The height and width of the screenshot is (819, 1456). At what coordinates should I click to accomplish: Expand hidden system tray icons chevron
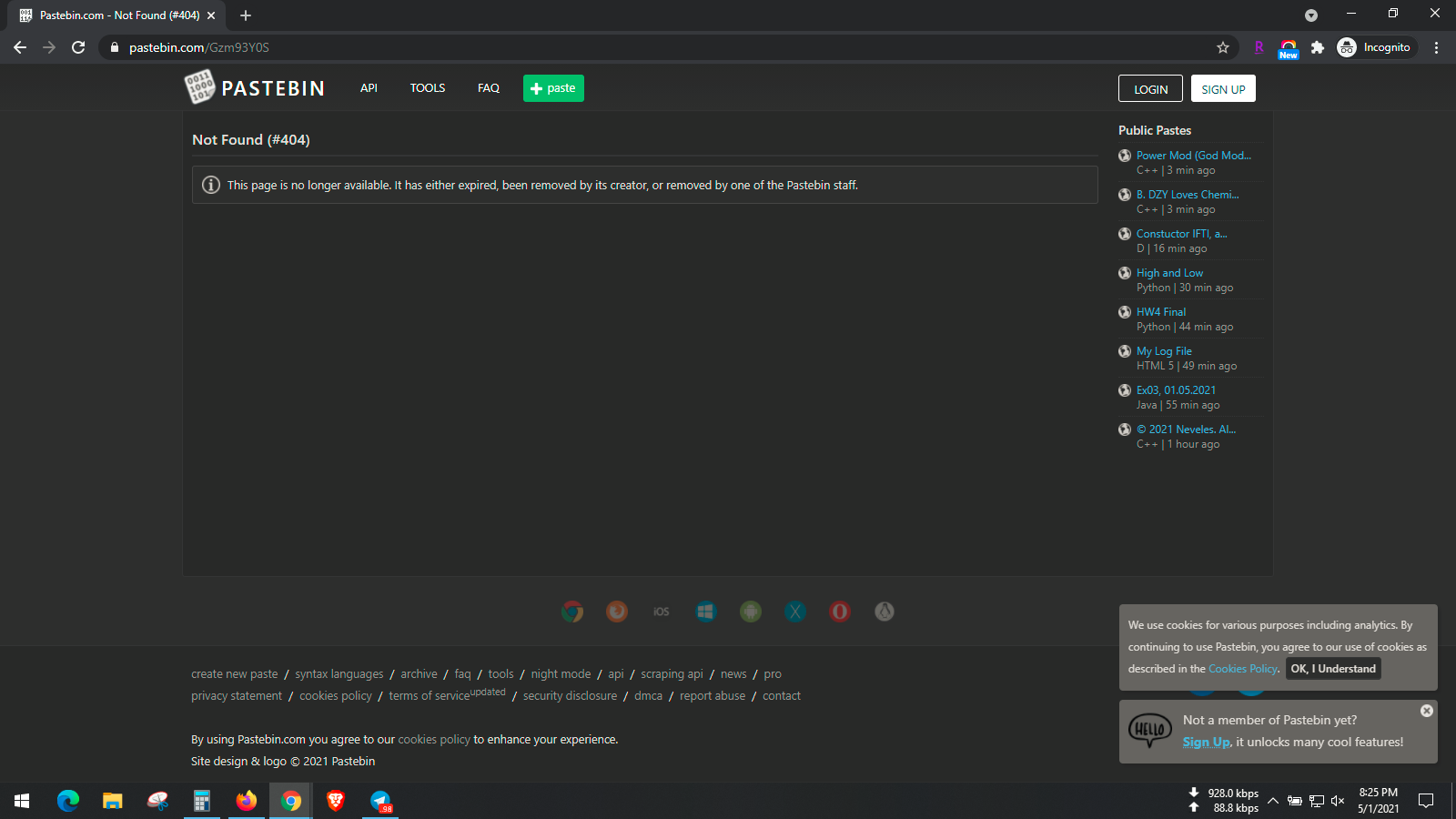1273,801
